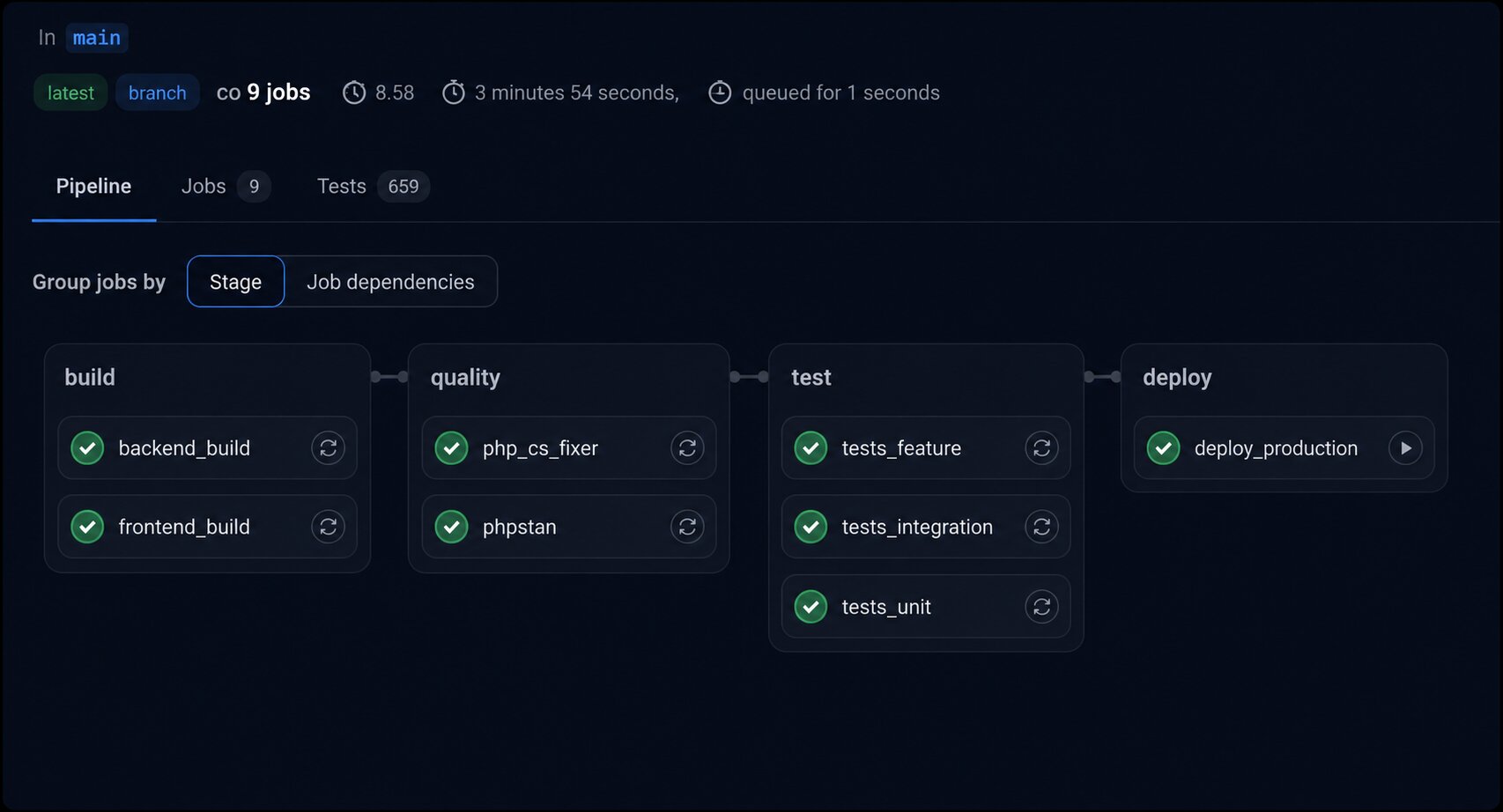Click the 3 minutes 54 seconds duration

click(x=577, y=92)
